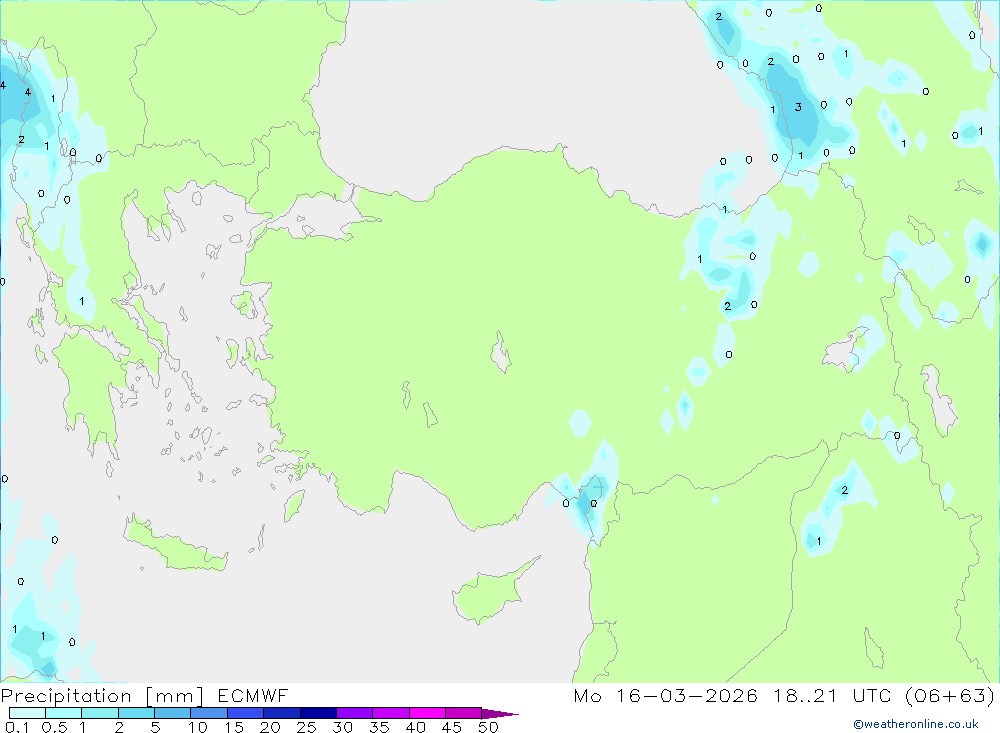Viewport: 1000px width, 733px height.
Task: Click the date Mo 16-03-2026
Action: (666, 696)
